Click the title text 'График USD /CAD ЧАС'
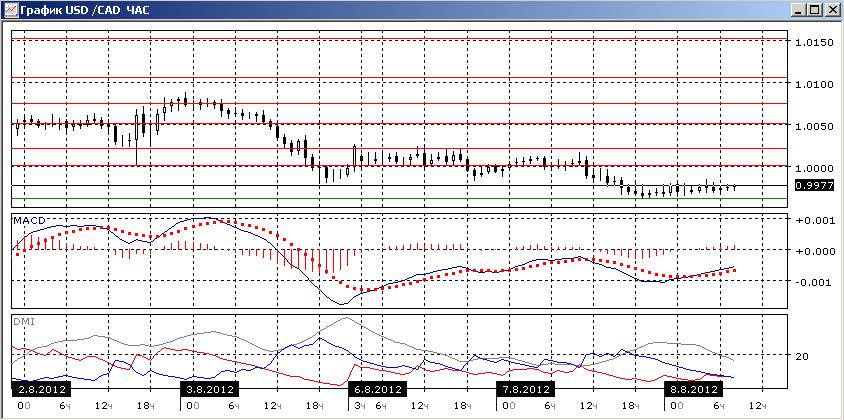The width and height of the screenshot is (844, 420). coord(85,10)
